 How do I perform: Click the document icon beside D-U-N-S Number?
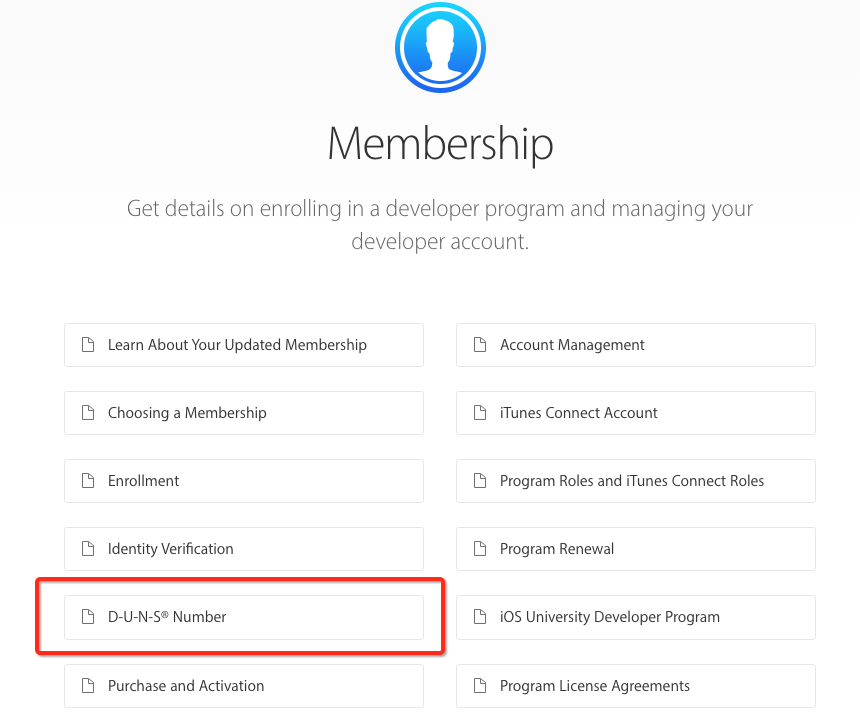(87, 617)
